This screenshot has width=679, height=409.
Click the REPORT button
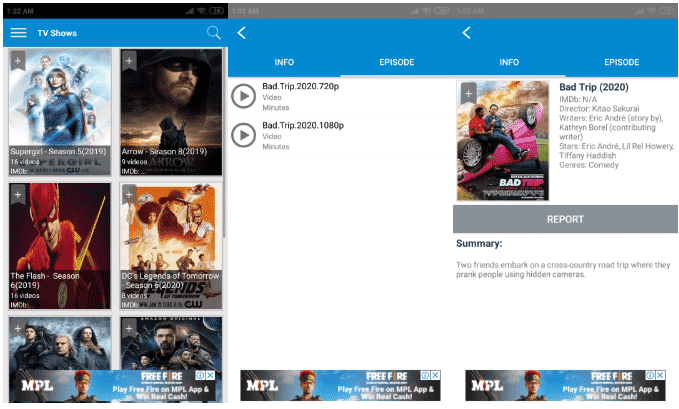(565, 219)
